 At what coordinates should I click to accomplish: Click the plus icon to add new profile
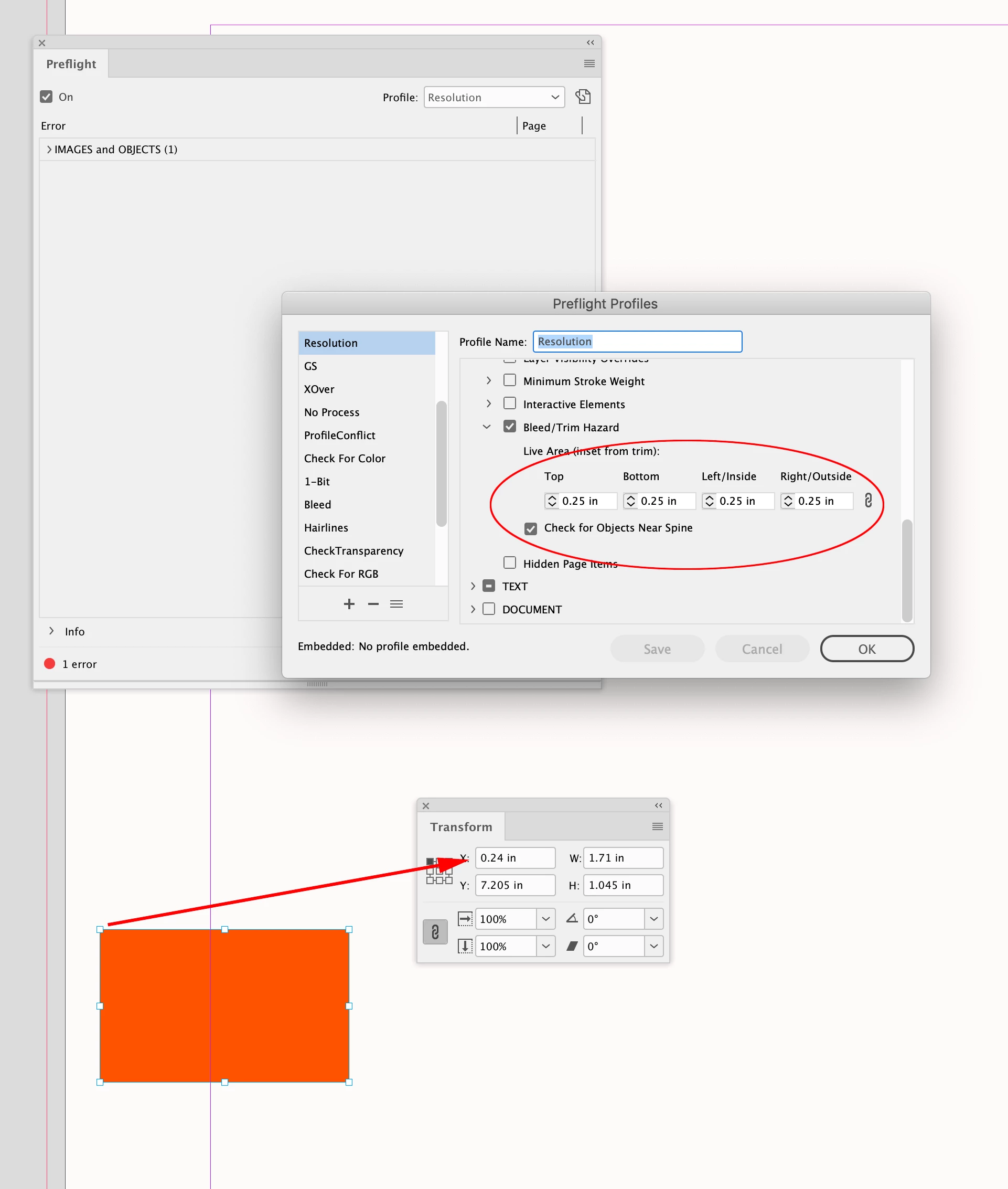[x=349, y=604]
